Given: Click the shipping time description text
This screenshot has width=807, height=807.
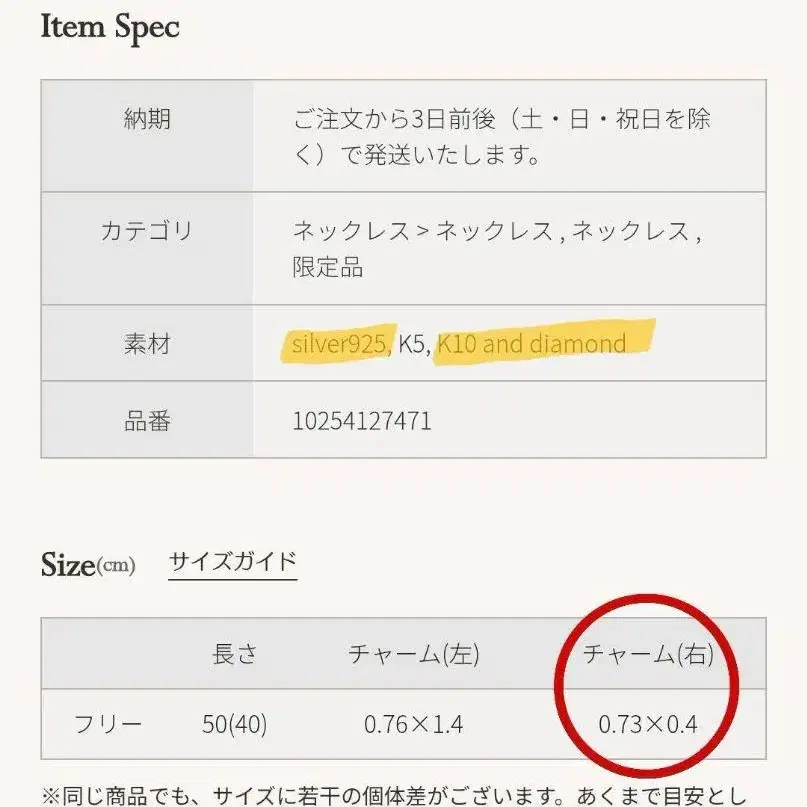Looking at the screenshot, I should pyautogui.click(x=501, y=137).
